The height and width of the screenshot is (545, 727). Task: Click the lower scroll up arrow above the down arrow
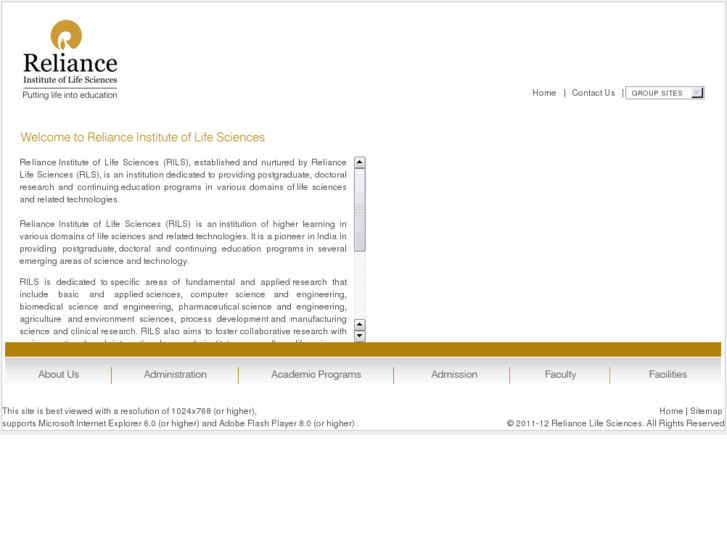(360, 324)
